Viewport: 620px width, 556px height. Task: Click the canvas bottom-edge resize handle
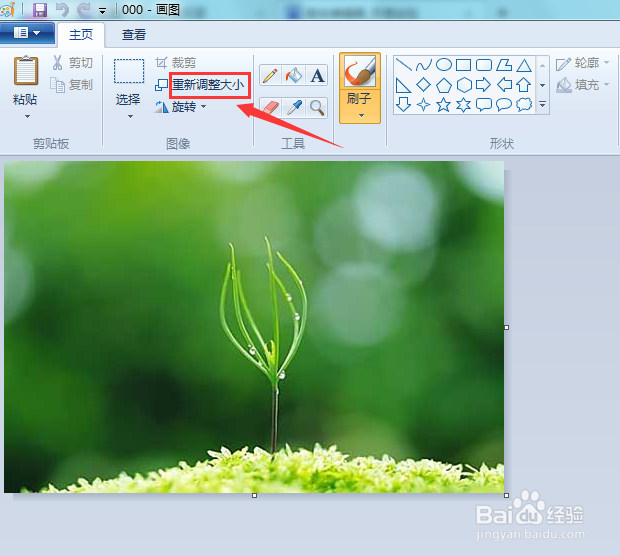(254, 495)
